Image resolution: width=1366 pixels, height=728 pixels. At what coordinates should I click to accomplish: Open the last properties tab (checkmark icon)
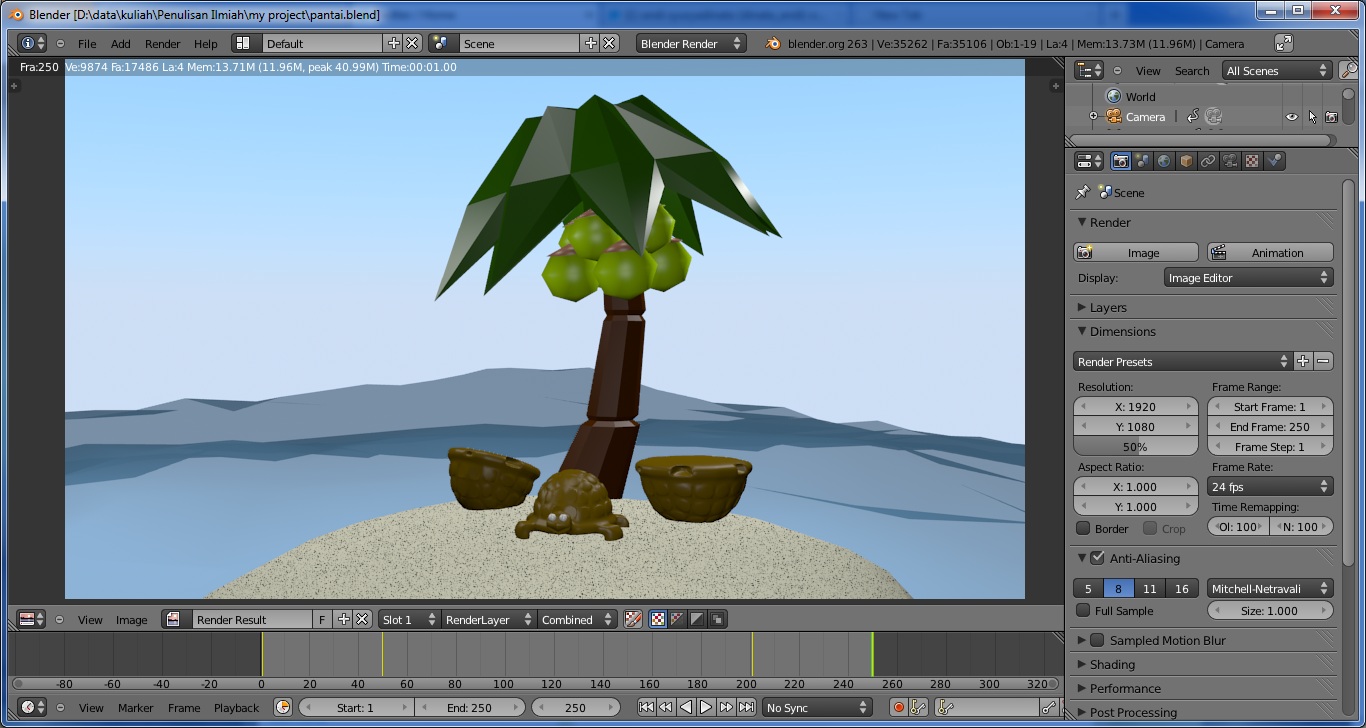tap(1274, 161)
